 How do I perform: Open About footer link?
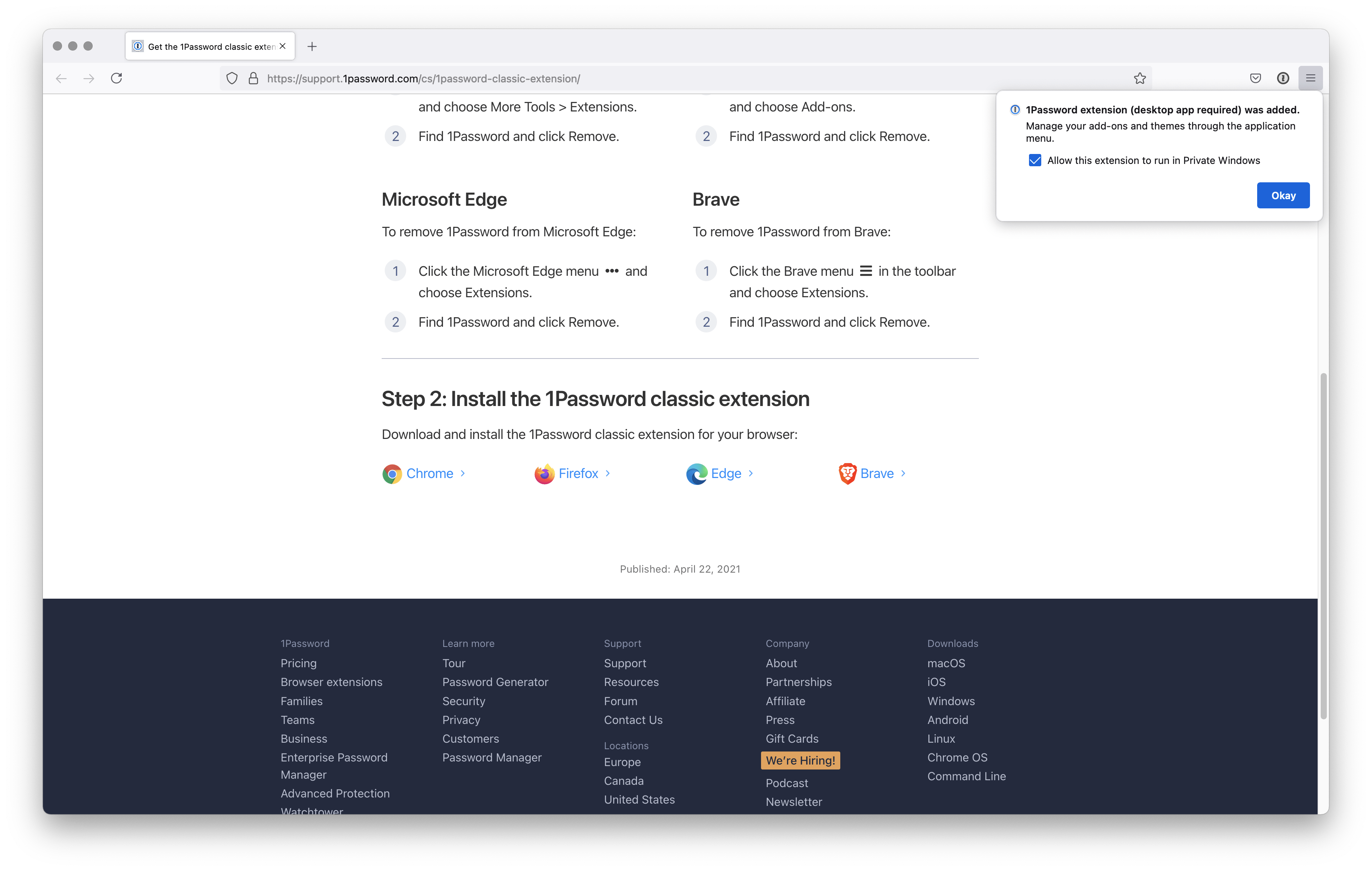click(x=781, y=663)
